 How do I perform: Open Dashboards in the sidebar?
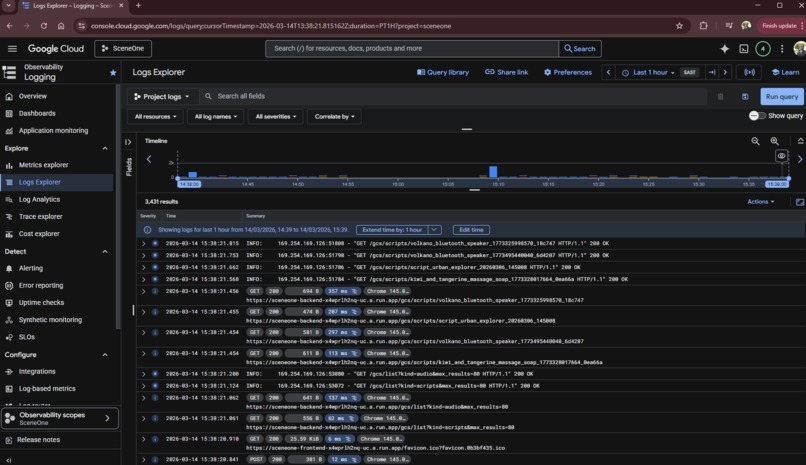[x=37, y=114]
